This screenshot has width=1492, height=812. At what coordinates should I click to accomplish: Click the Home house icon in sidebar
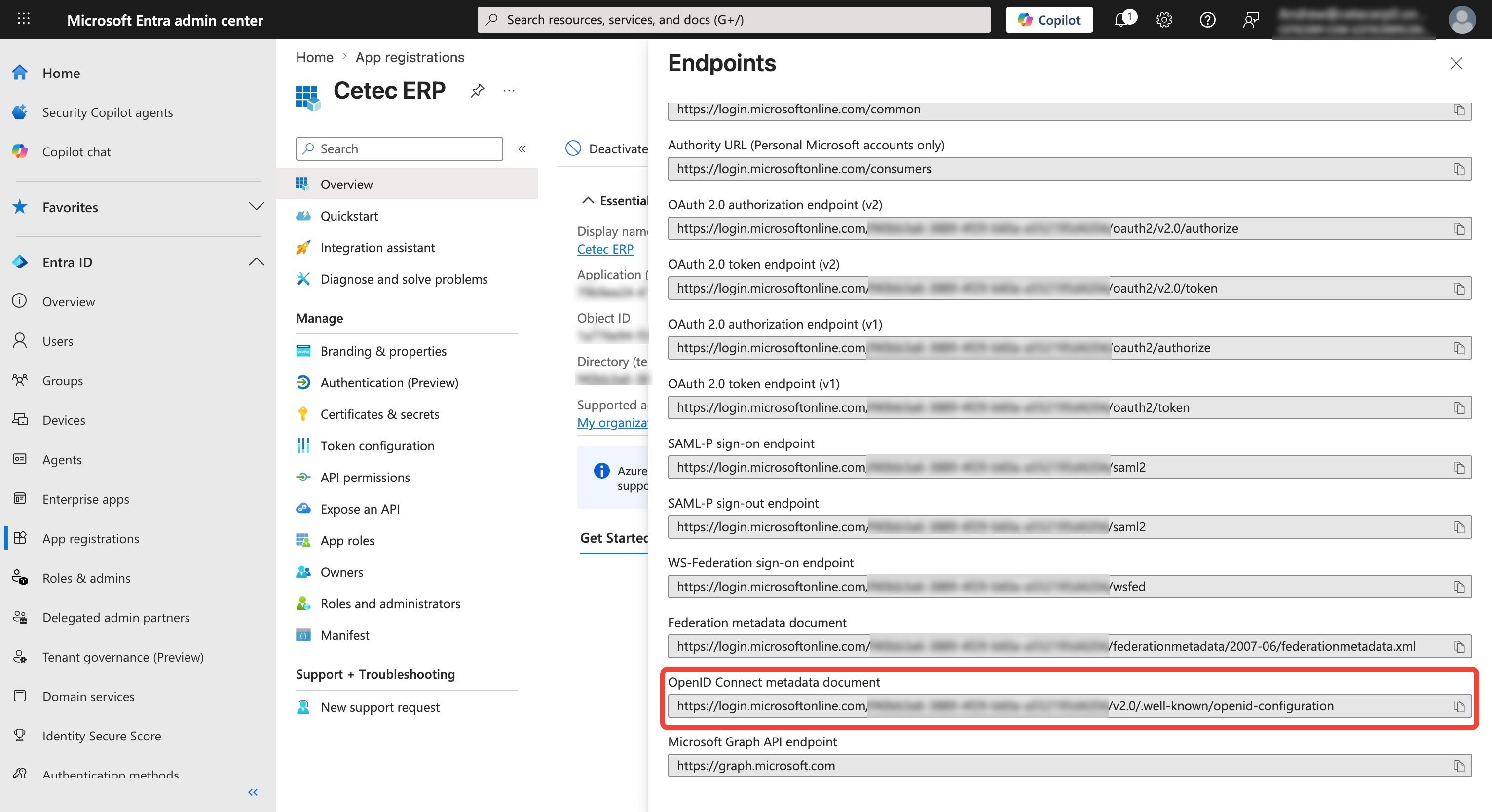tap(20, 73)
